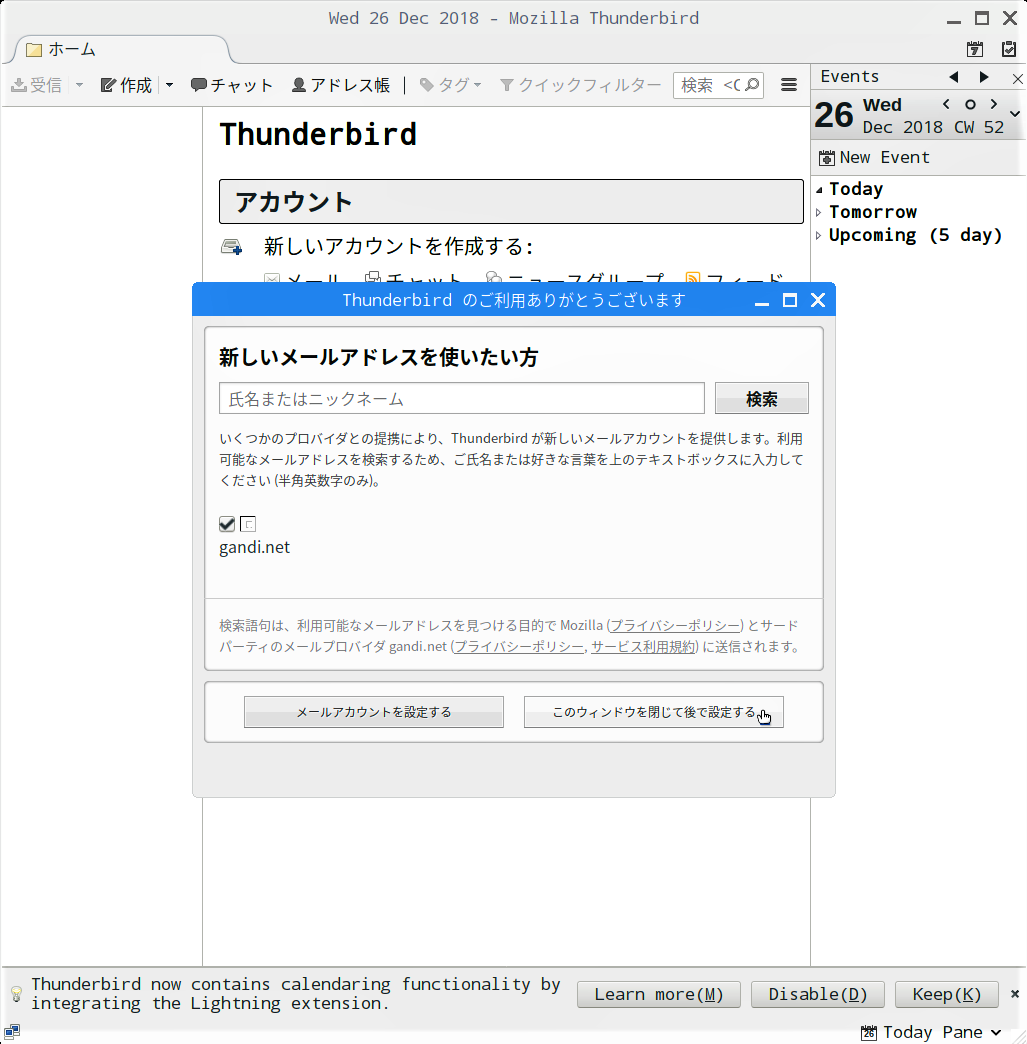Viewport: 1027px width, 1044px height.
Task: Click the Thunderbird heading text
Action: pyautogui.click(x=318, y=134)
